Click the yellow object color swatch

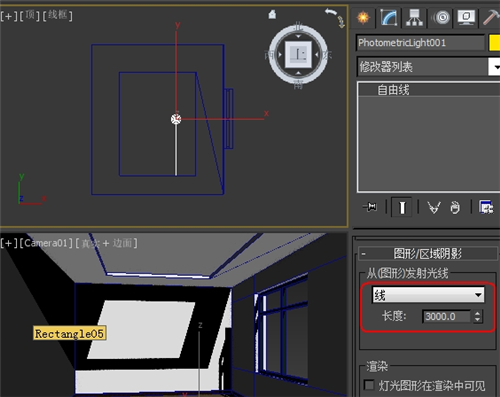click(494, 43)
